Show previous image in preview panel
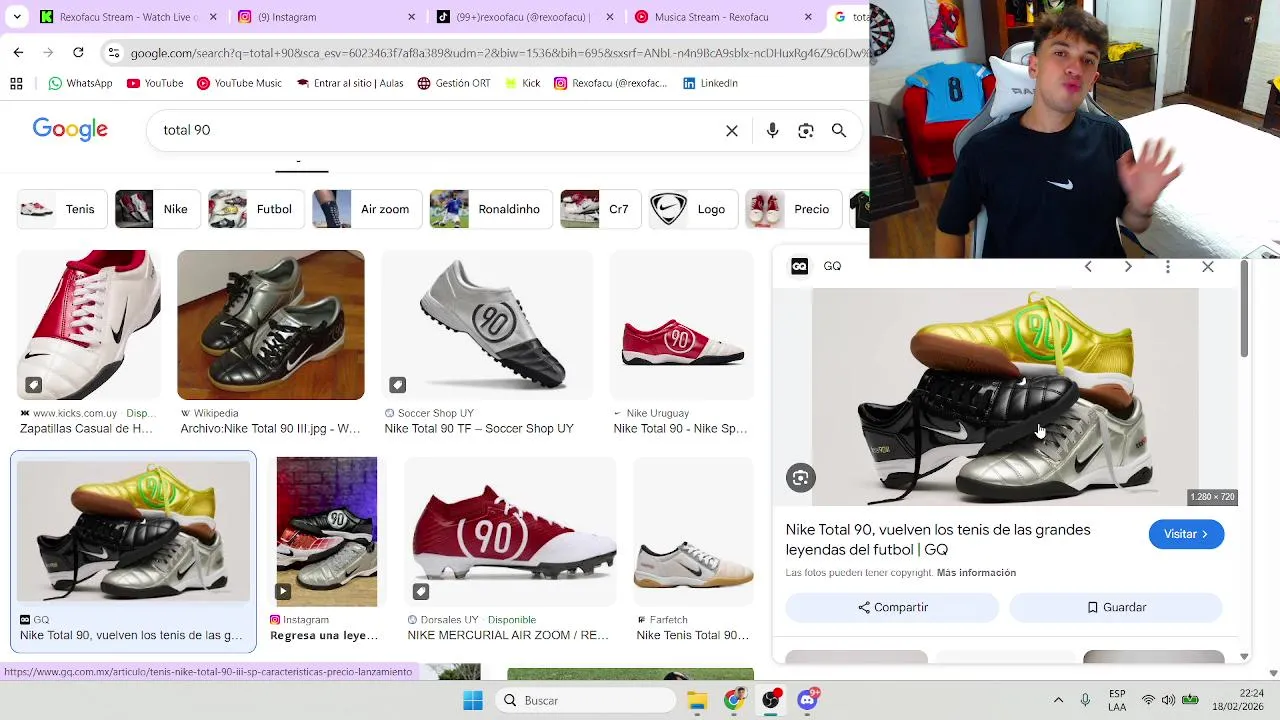Image resolution: width=1280 pixels, height=720 pixels. click(1088, 267)
